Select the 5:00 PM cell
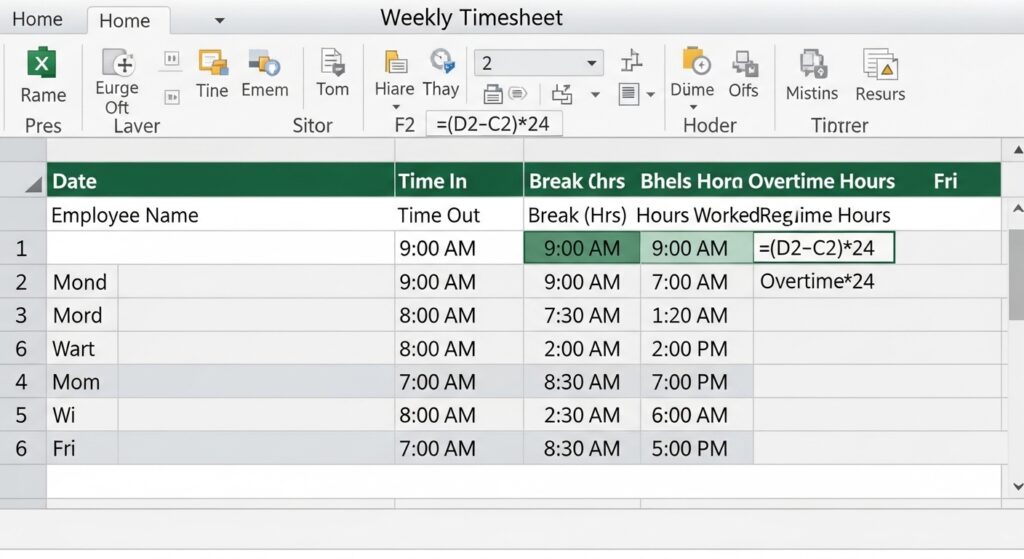Screen dimensions: 1024x559 (x=697, y=449)
